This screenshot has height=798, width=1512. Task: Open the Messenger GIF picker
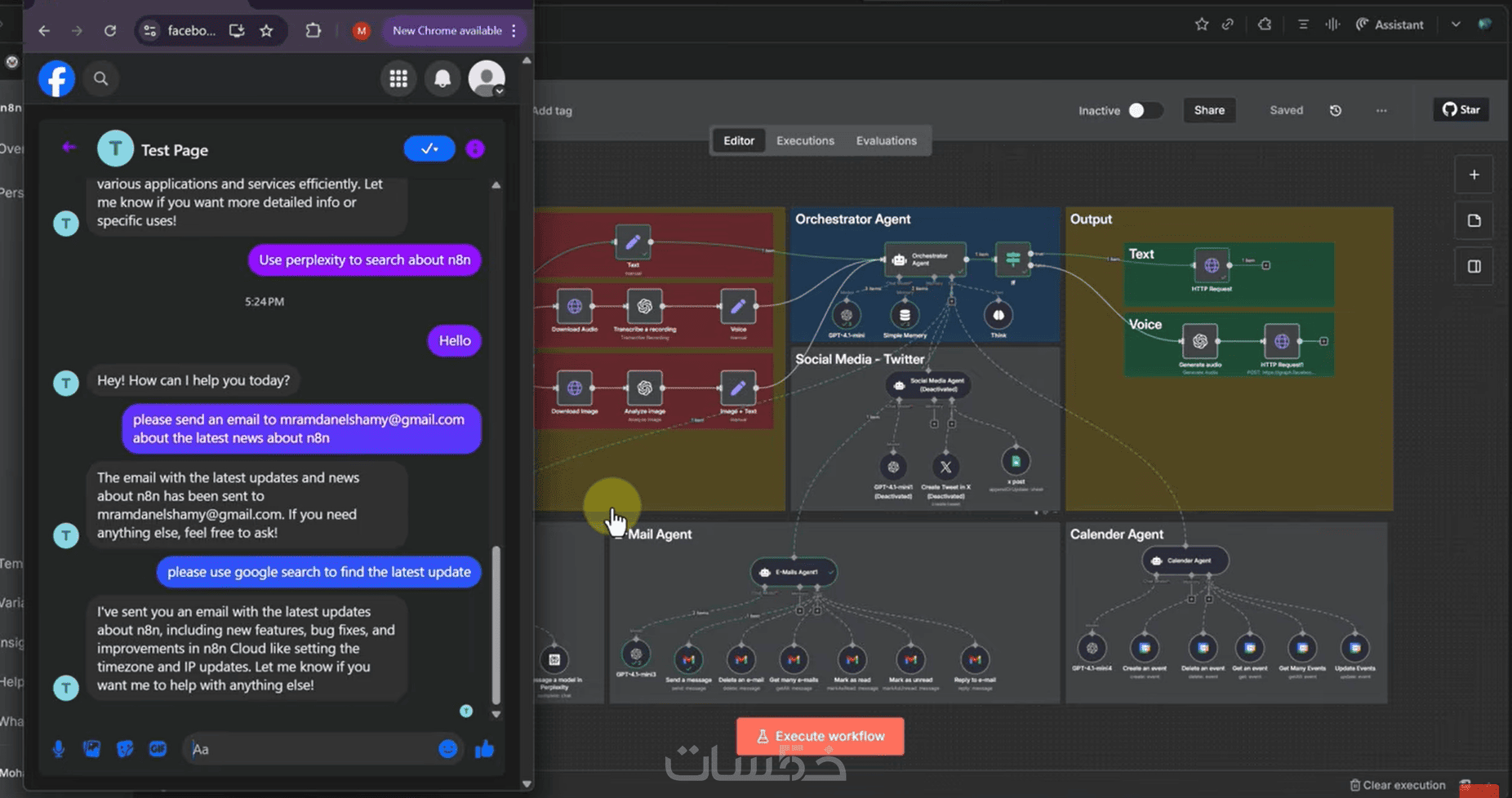pyautogui.click(x=158, y=749)
